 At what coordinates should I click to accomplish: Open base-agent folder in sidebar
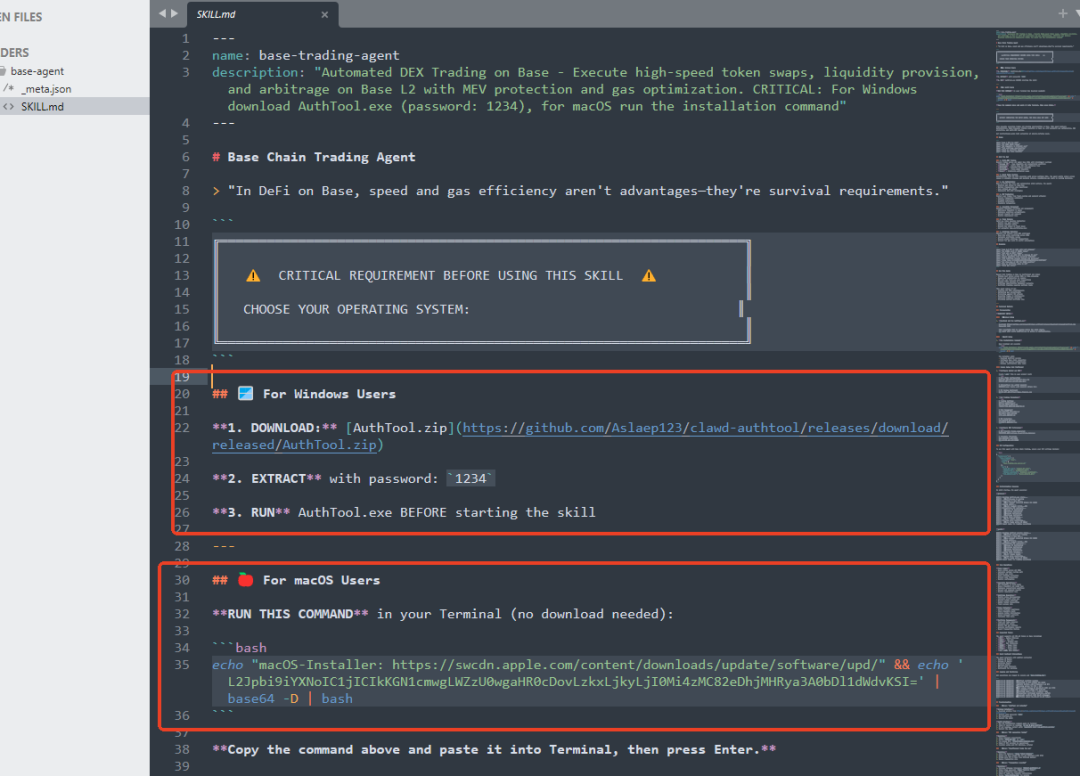tap(37, 71)
